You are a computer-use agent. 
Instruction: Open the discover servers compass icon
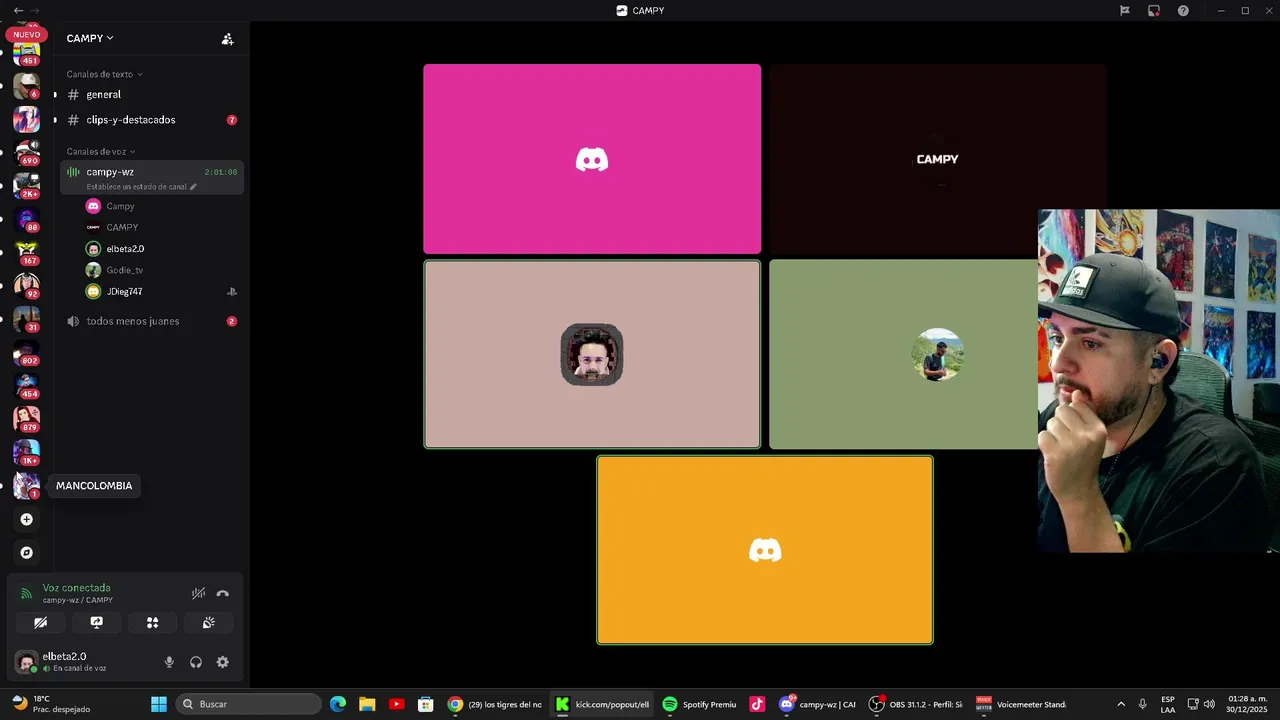click(x=27, y=552)
